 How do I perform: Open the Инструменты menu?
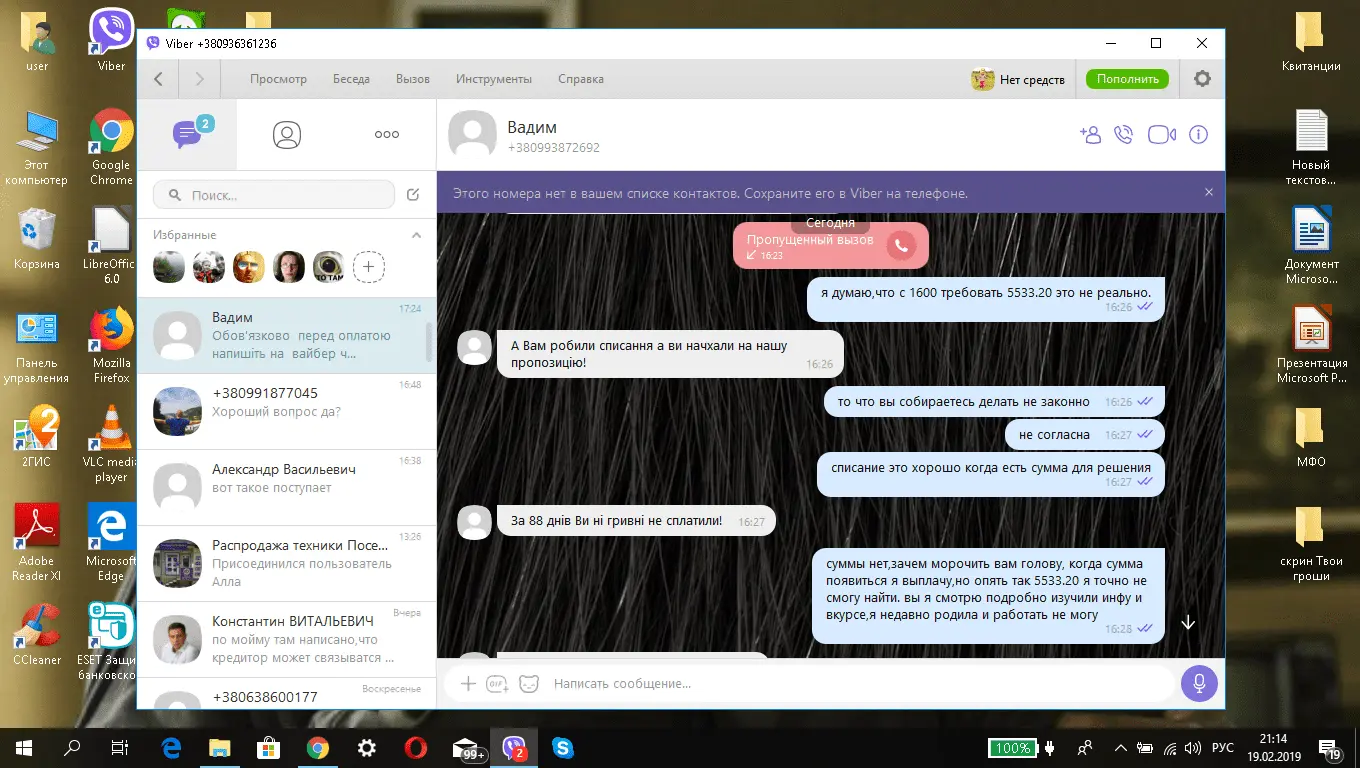(x=493, y=79)
